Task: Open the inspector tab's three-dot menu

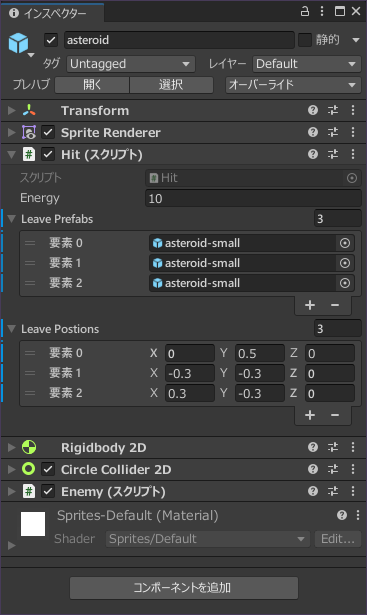Action: [322, 11]
